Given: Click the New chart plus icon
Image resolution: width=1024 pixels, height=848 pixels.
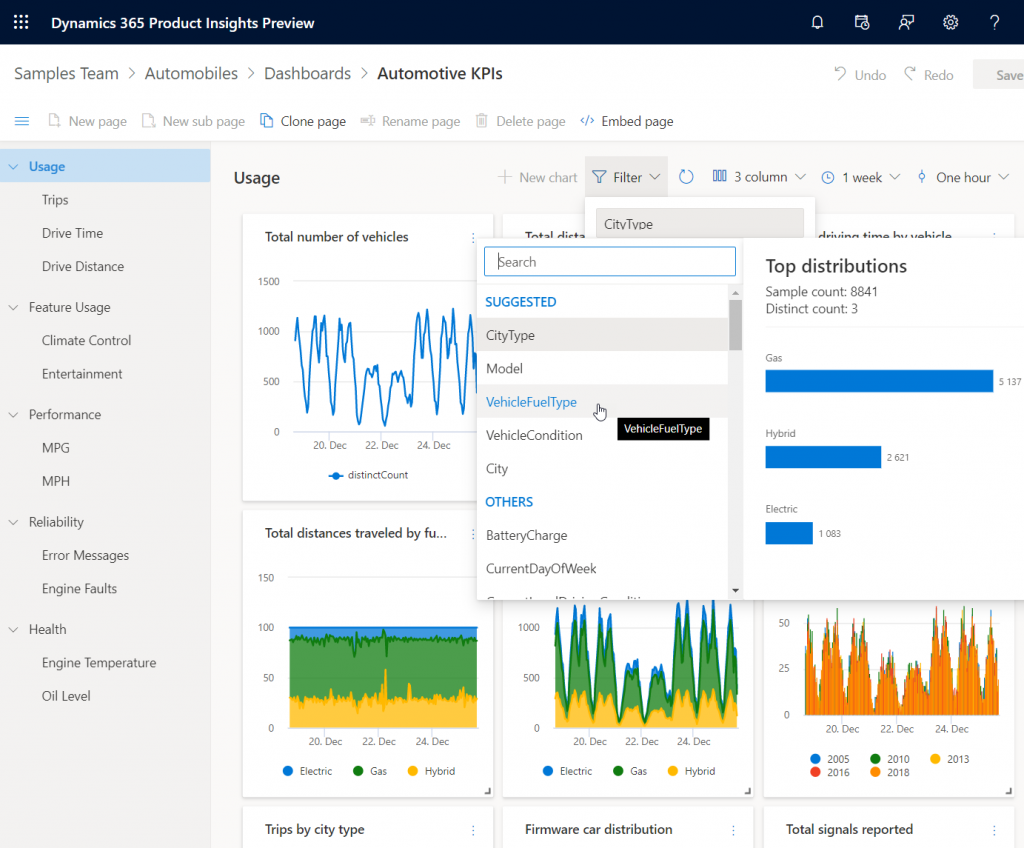Looking at the screenshot, I should [x=504, y=177].
